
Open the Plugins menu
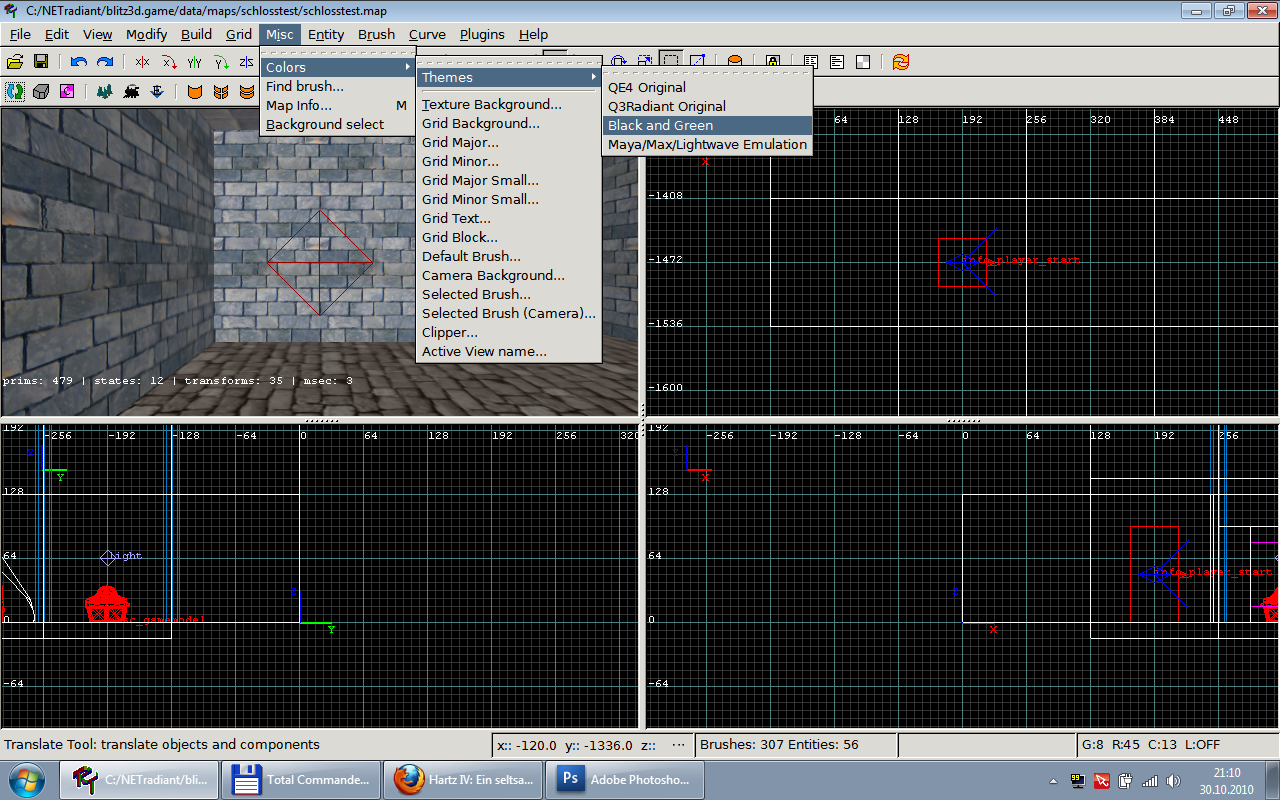point(482,34)
